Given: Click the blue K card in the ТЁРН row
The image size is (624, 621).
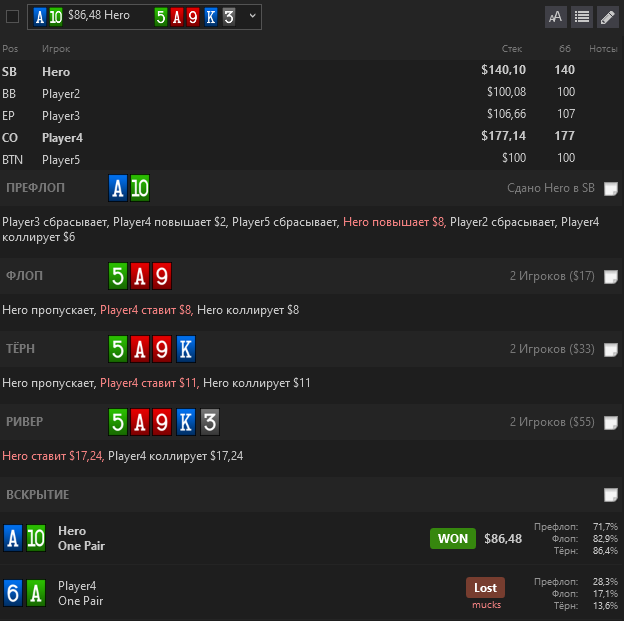Looking at the screenshot, I should coord(185,349).
